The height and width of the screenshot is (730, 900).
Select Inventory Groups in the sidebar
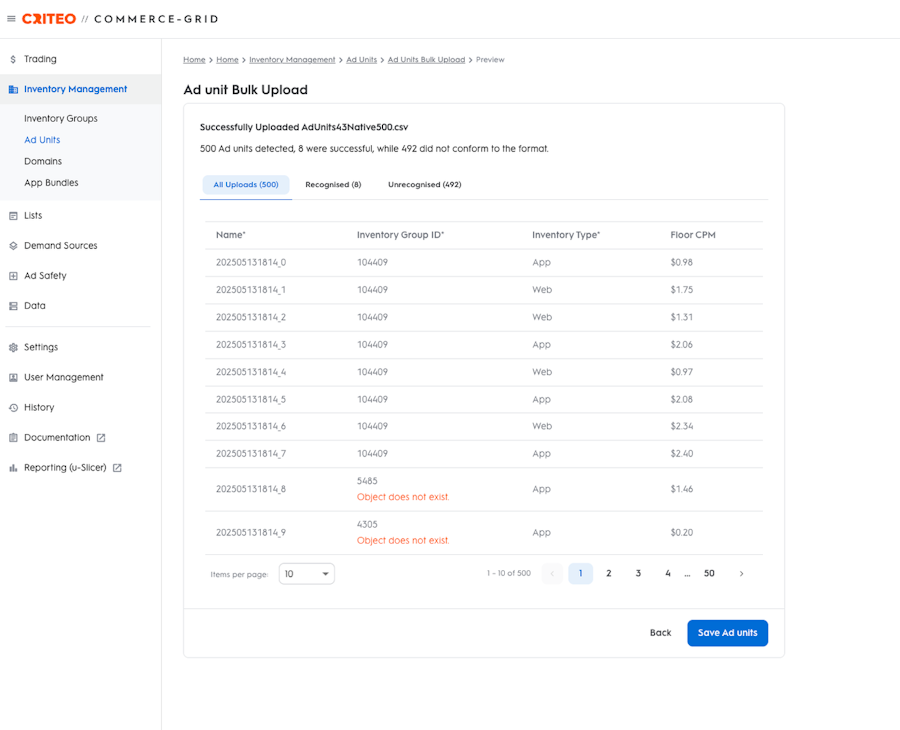(x=61, y=119)
